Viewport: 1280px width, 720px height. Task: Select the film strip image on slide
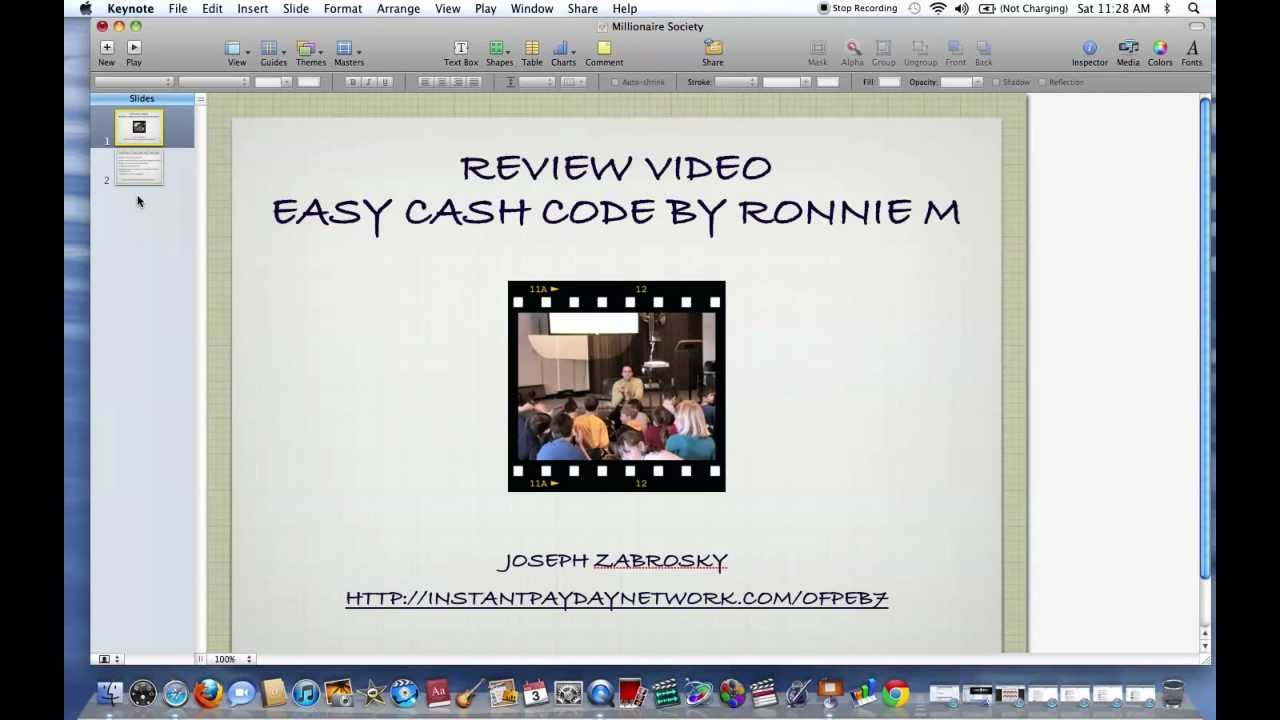pos(616,386)
